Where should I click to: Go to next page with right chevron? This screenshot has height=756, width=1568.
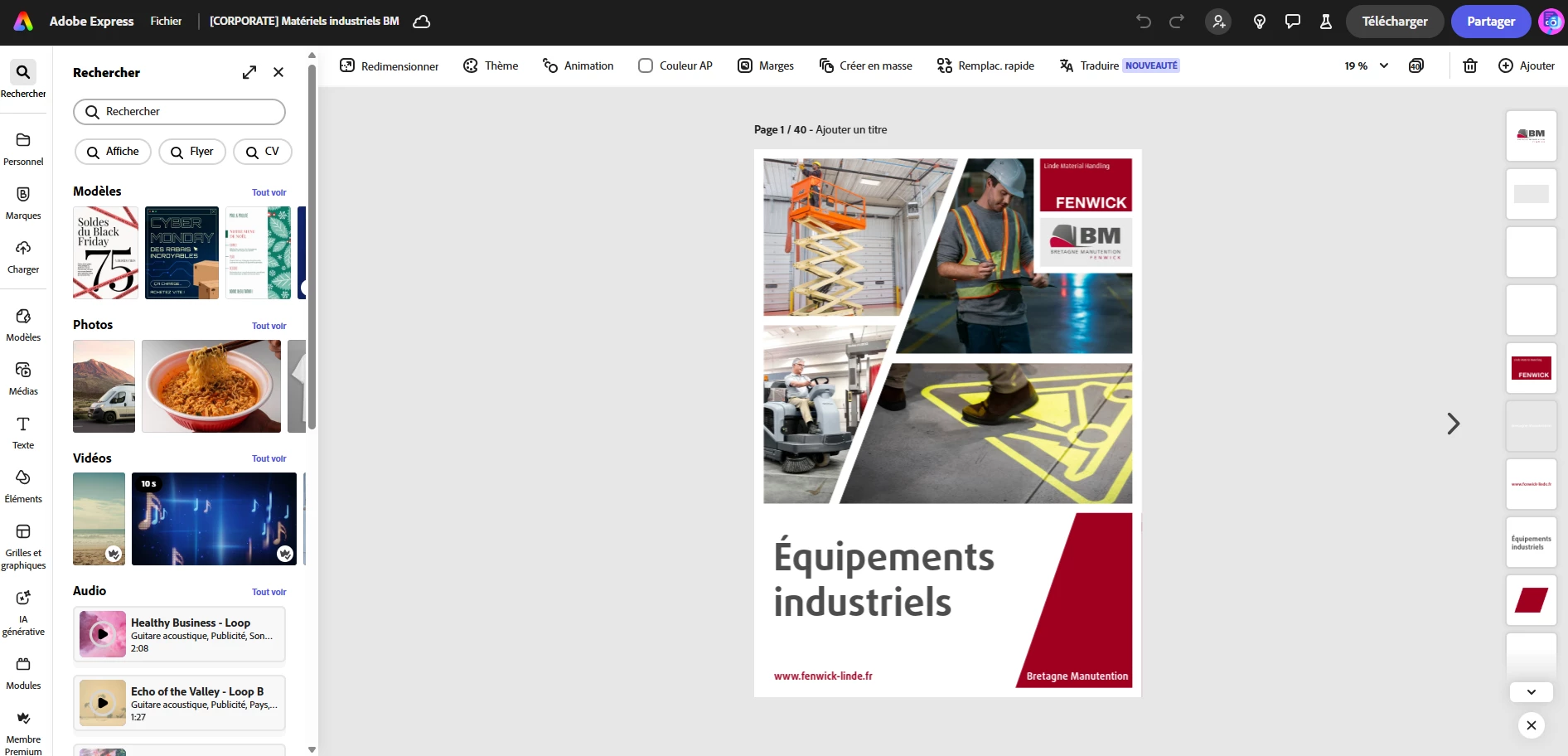1454,424
